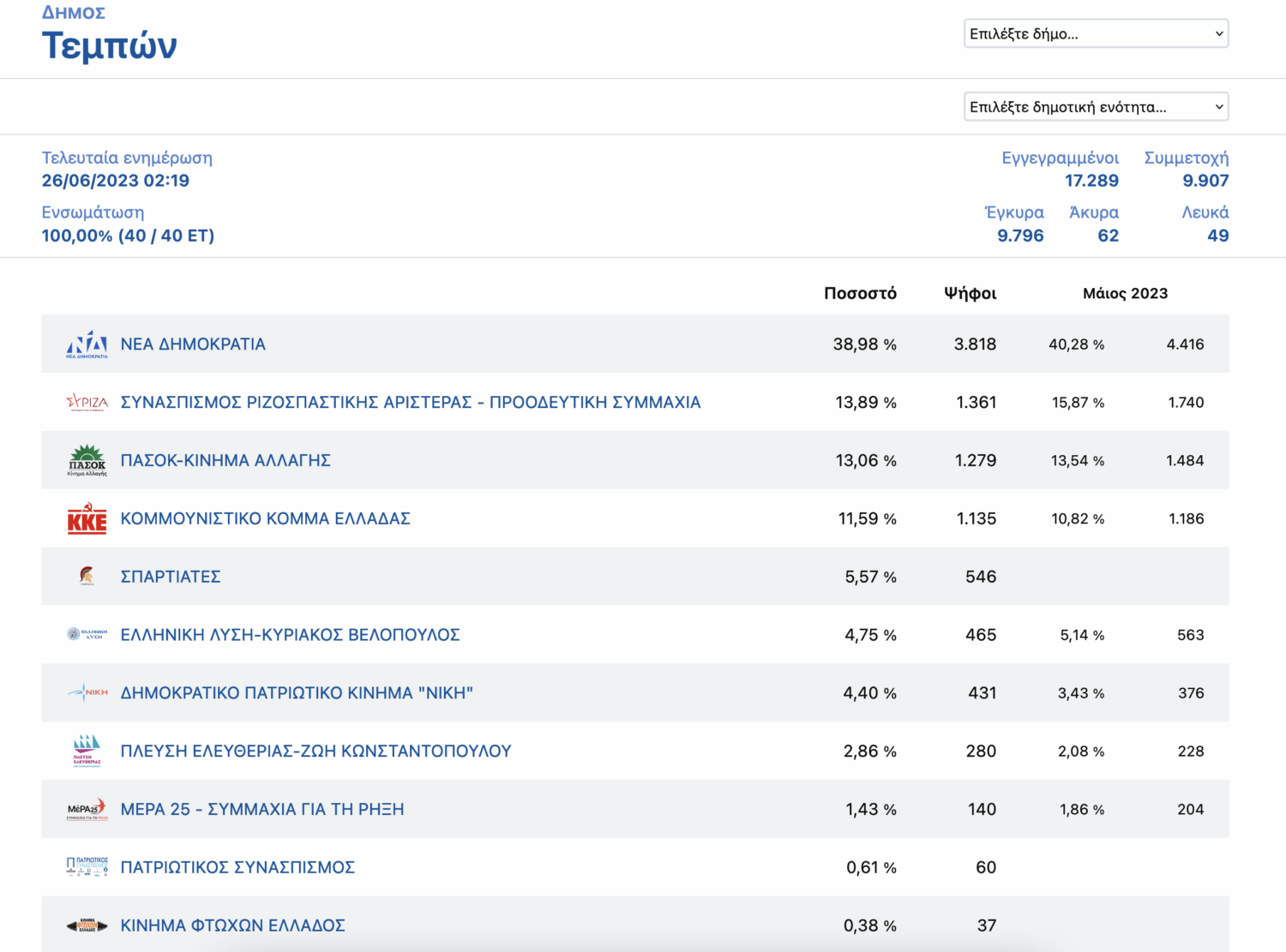
Task: Open the ΣΥΝΑΣΠΙΣΜΟΣ ΡΙΖΟΣΠΑΣΤΙΚΗΣ ΑΡΙΣΤΕΡΑΣ link
Action: point(411,403)
